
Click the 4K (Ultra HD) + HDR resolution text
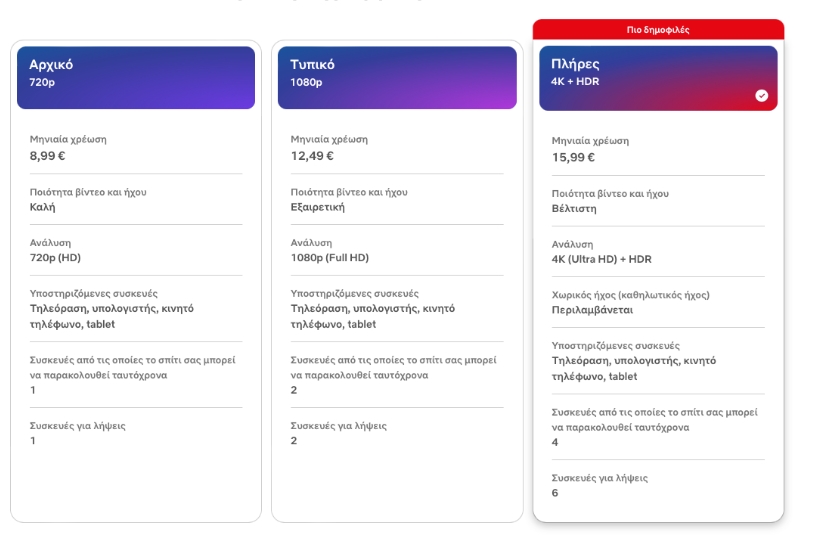point(602,260)
